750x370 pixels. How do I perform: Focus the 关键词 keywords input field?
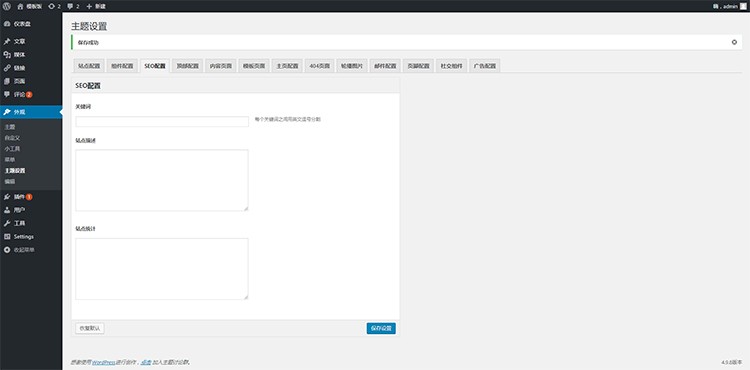point(162,121)
